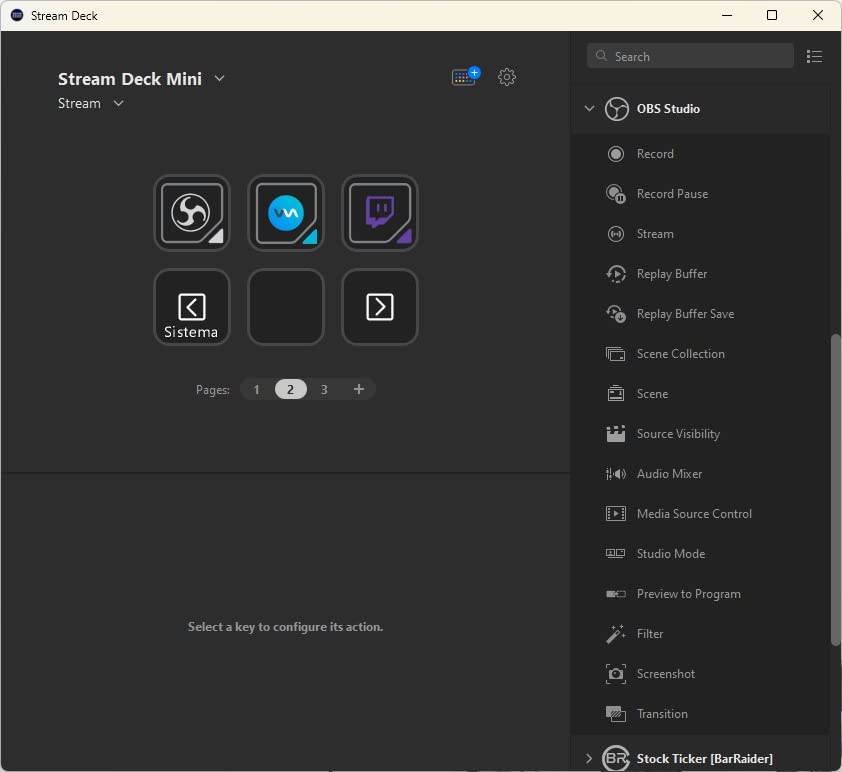Select the Voicemod folder key
The width and height of the screenshot is (842, 772).
pos(286,213)
